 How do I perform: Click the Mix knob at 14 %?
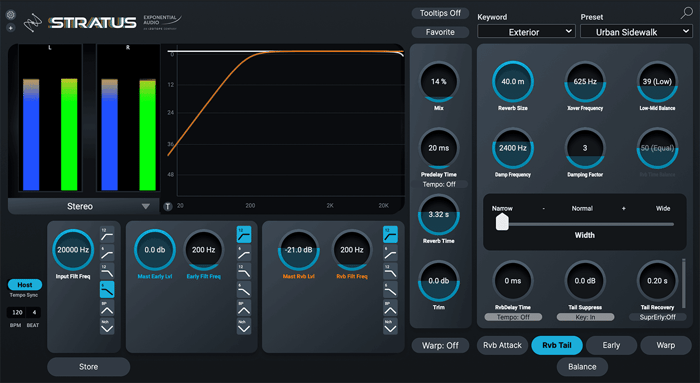pyautogui.click(x=439, y=82)
